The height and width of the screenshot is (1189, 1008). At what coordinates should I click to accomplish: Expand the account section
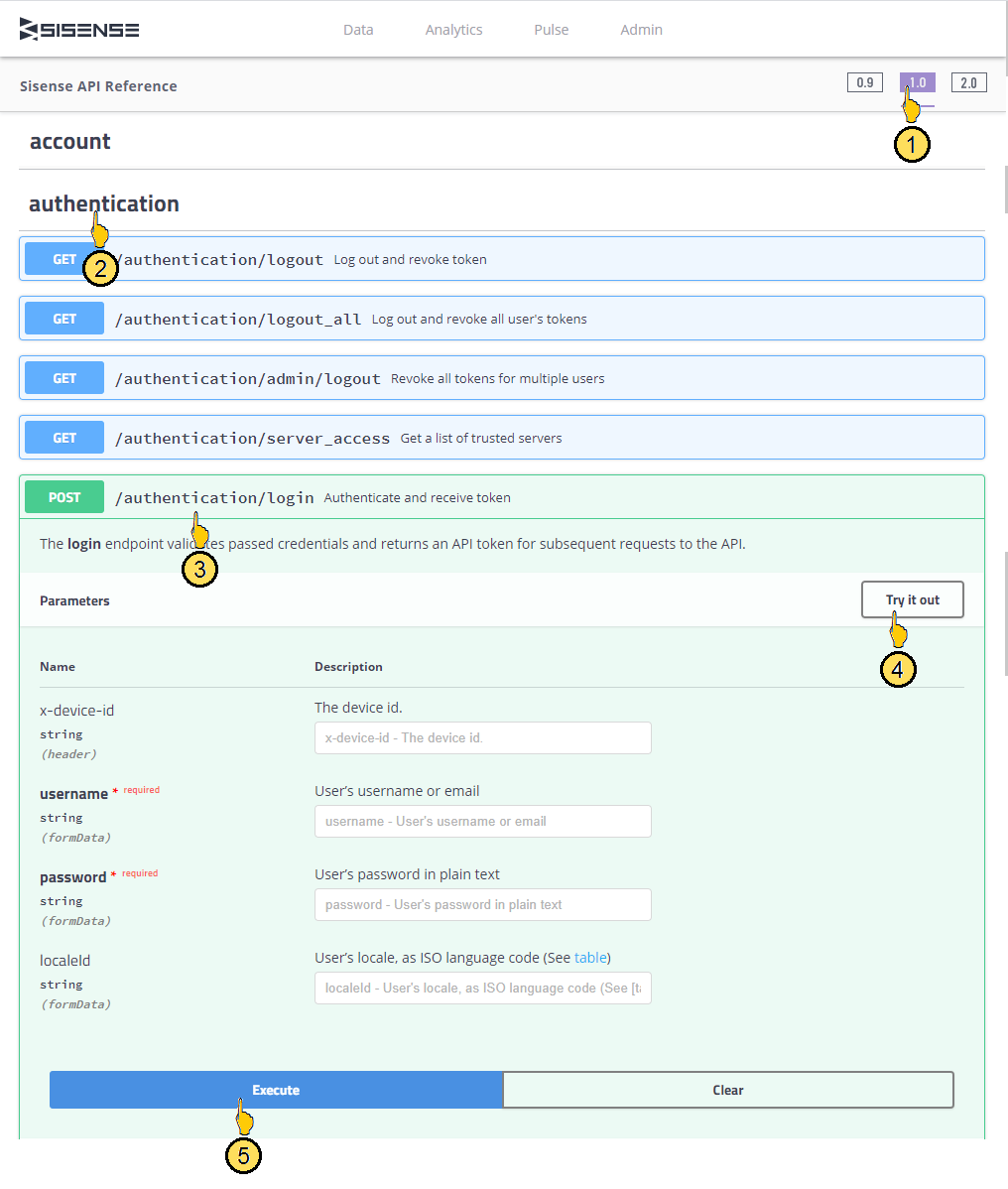(x=69, y=141)
